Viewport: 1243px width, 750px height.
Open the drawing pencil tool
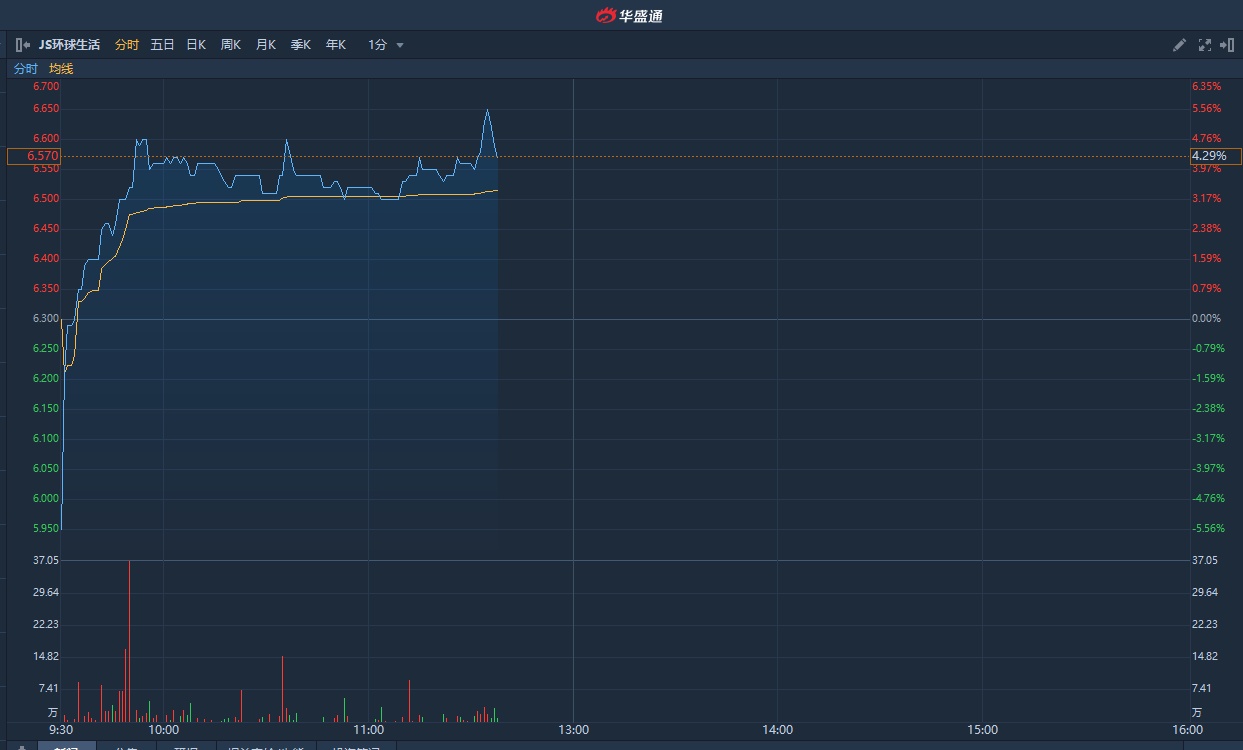1179,45
